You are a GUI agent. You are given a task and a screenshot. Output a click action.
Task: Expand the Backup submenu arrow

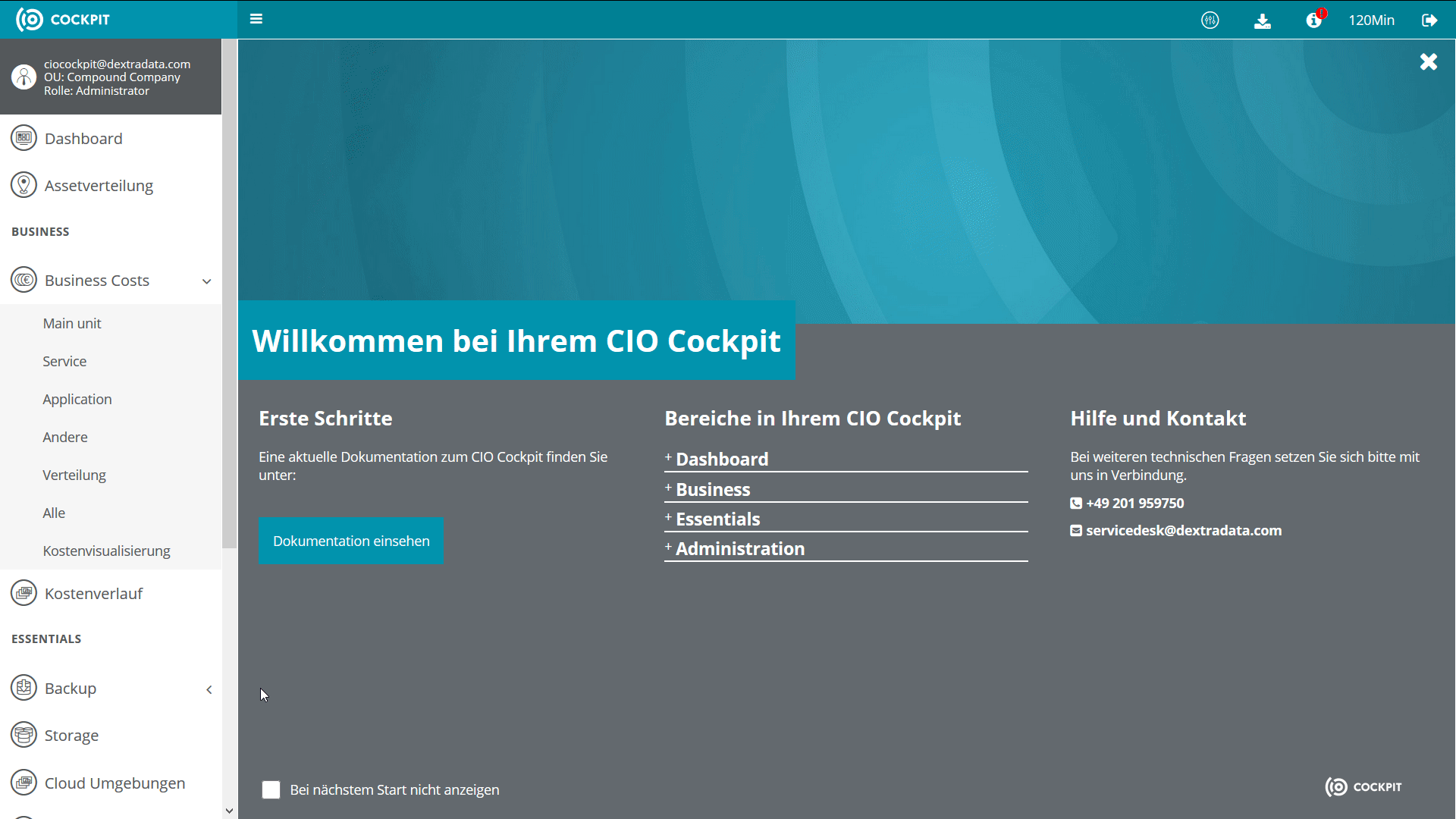pos(209,689)
